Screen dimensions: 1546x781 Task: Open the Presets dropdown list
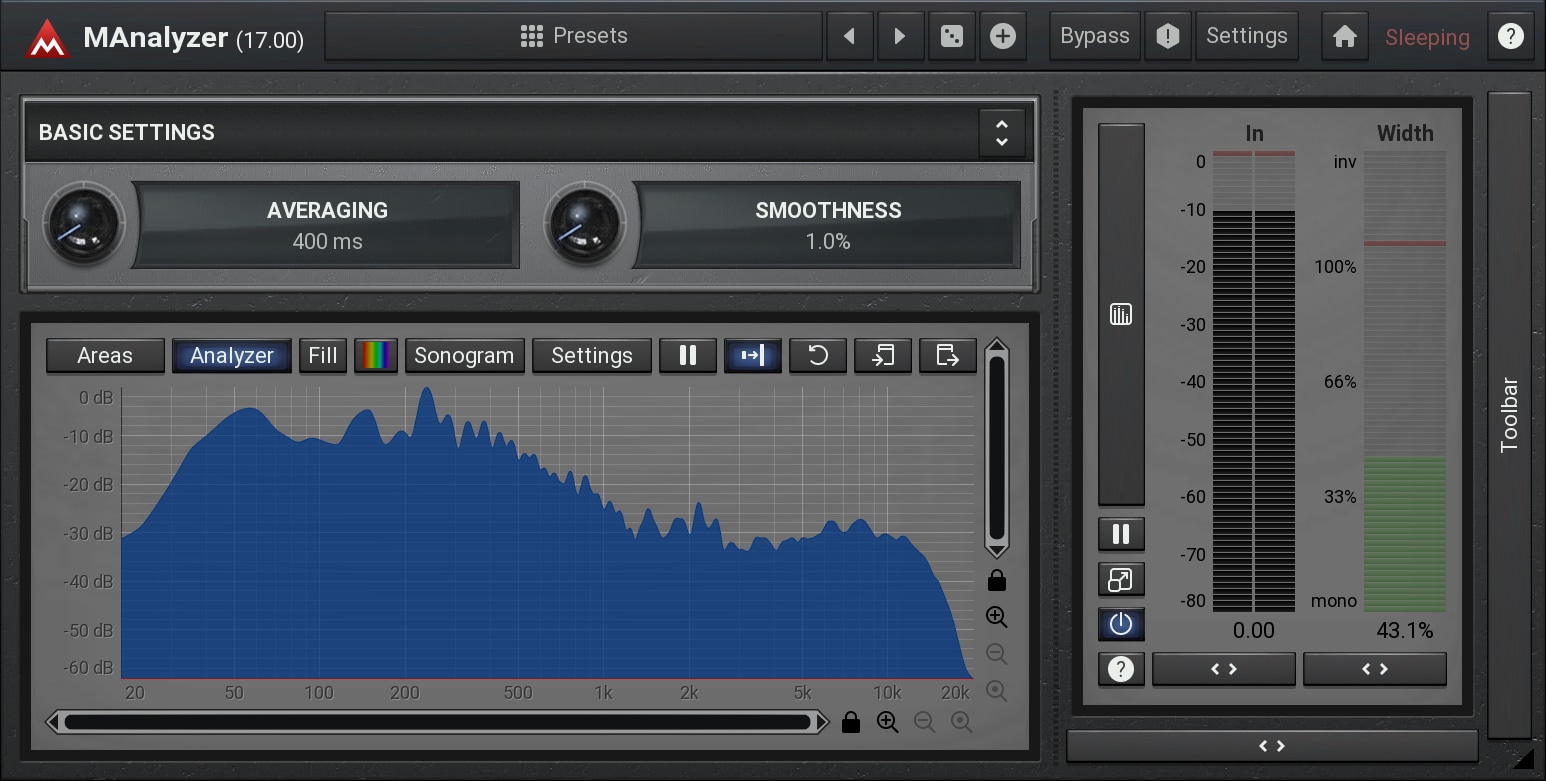574,37
